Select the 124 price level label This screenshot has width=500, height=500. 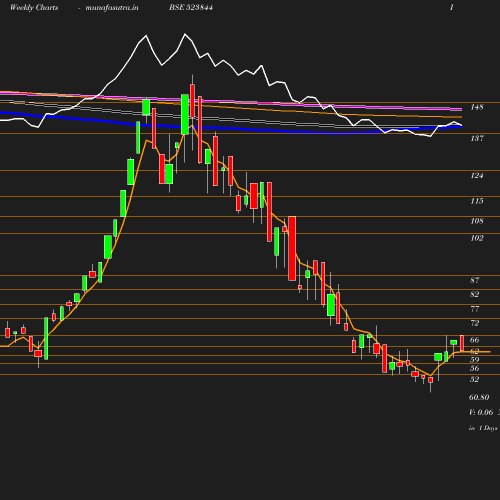477,175
